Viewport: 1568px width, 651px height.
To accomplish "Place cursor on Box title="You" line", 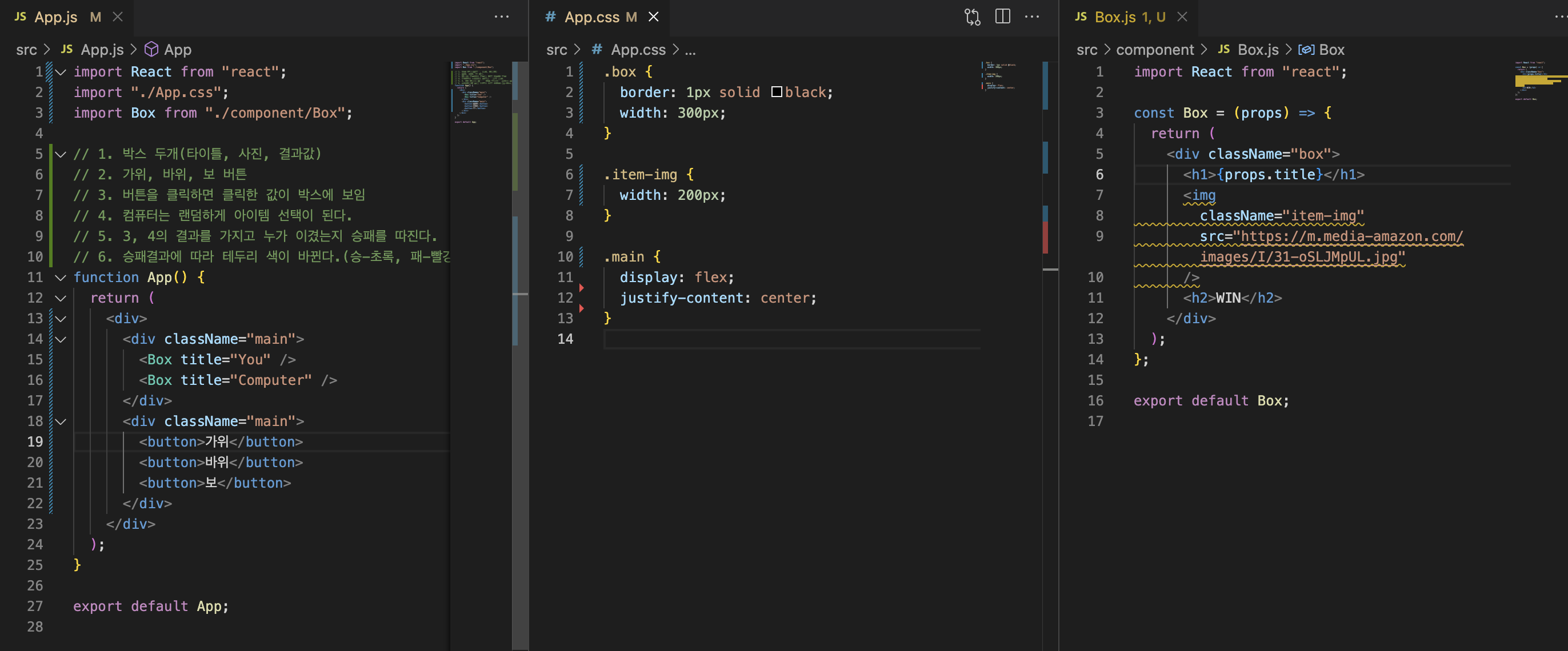I will [x=217, y=360].
